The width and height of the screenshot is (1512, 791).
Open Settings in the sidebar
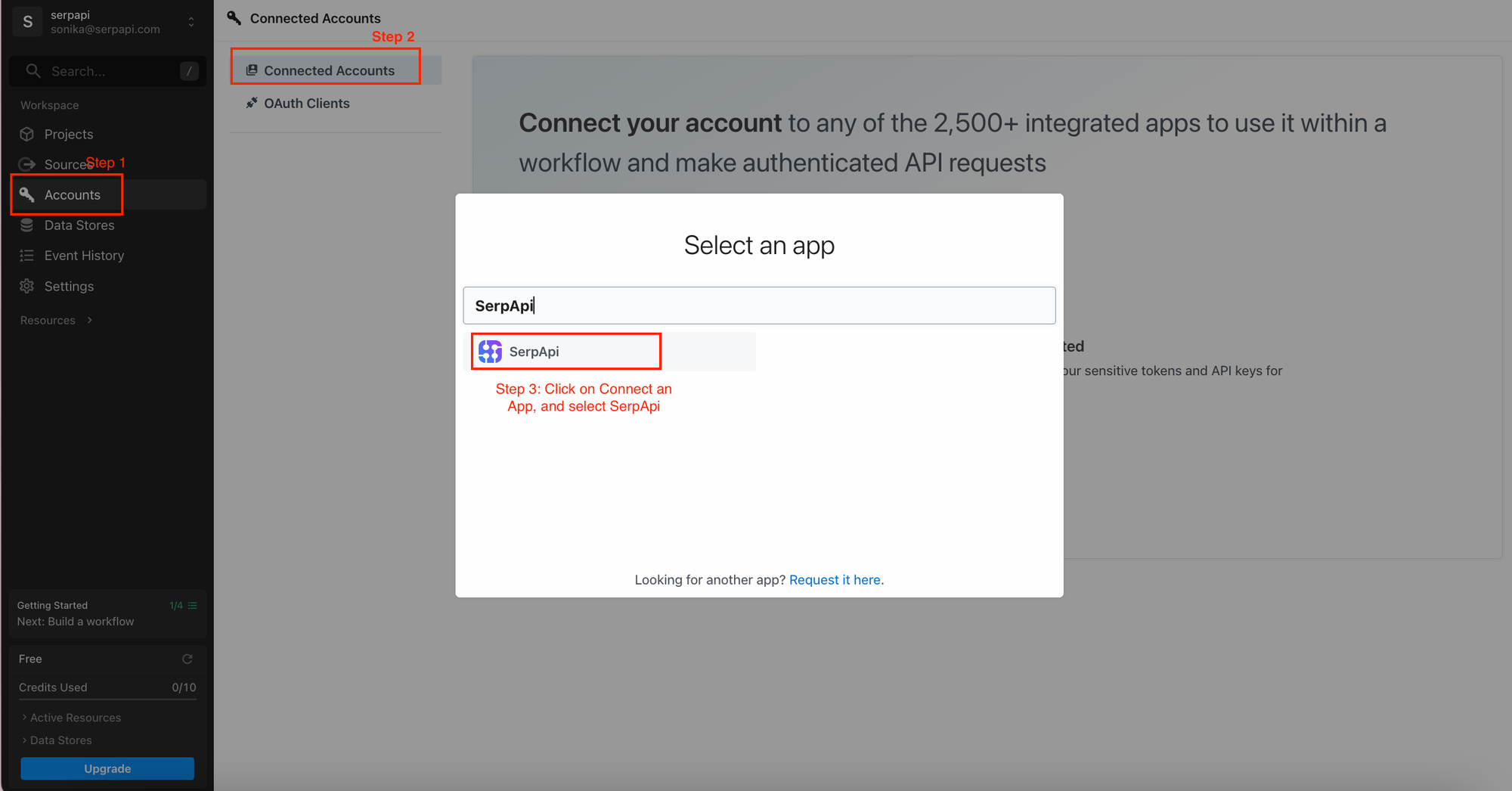107,286
